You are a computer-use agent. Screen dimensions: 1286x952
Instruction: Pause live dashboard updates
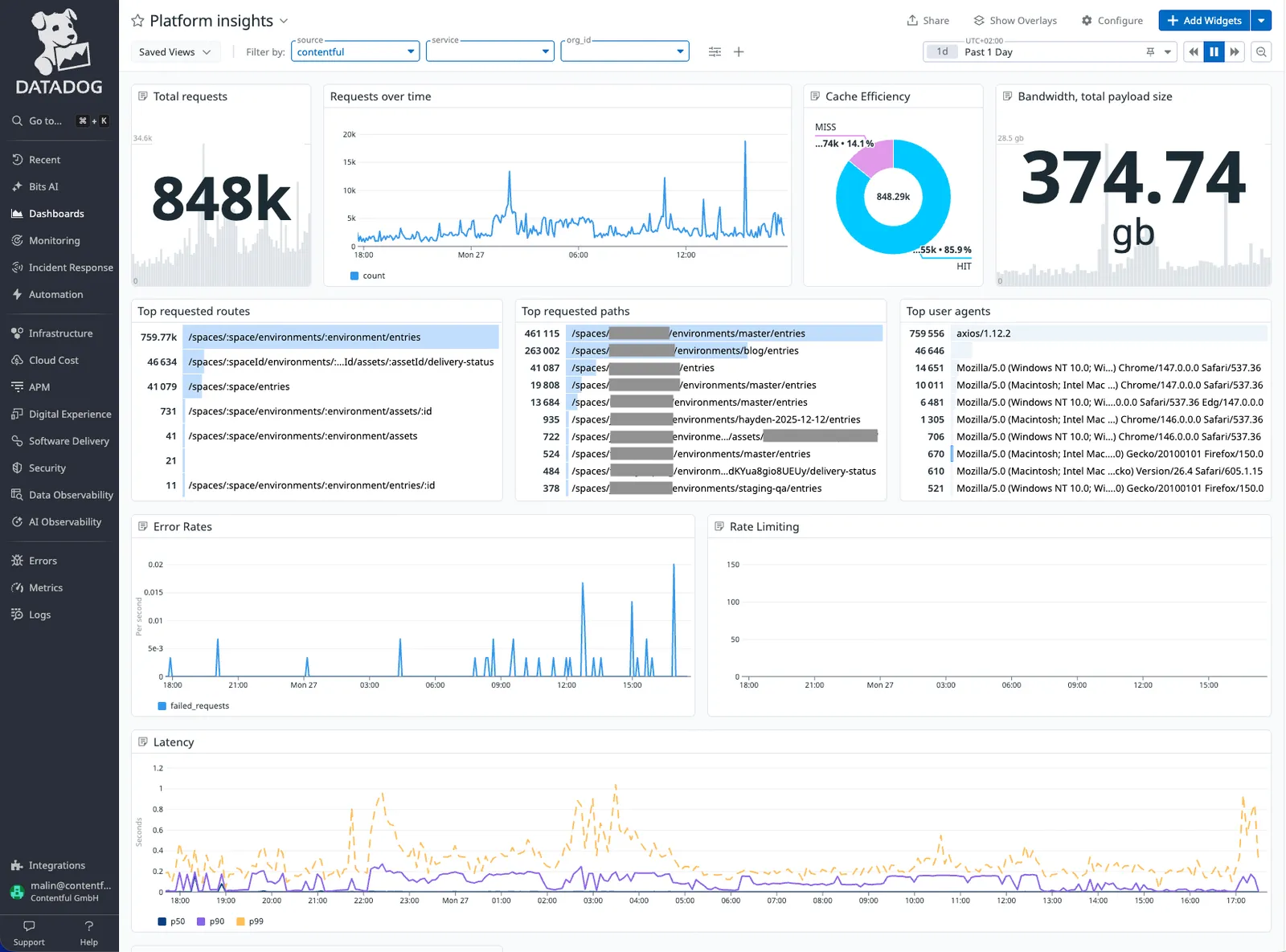pos(1214,52)
